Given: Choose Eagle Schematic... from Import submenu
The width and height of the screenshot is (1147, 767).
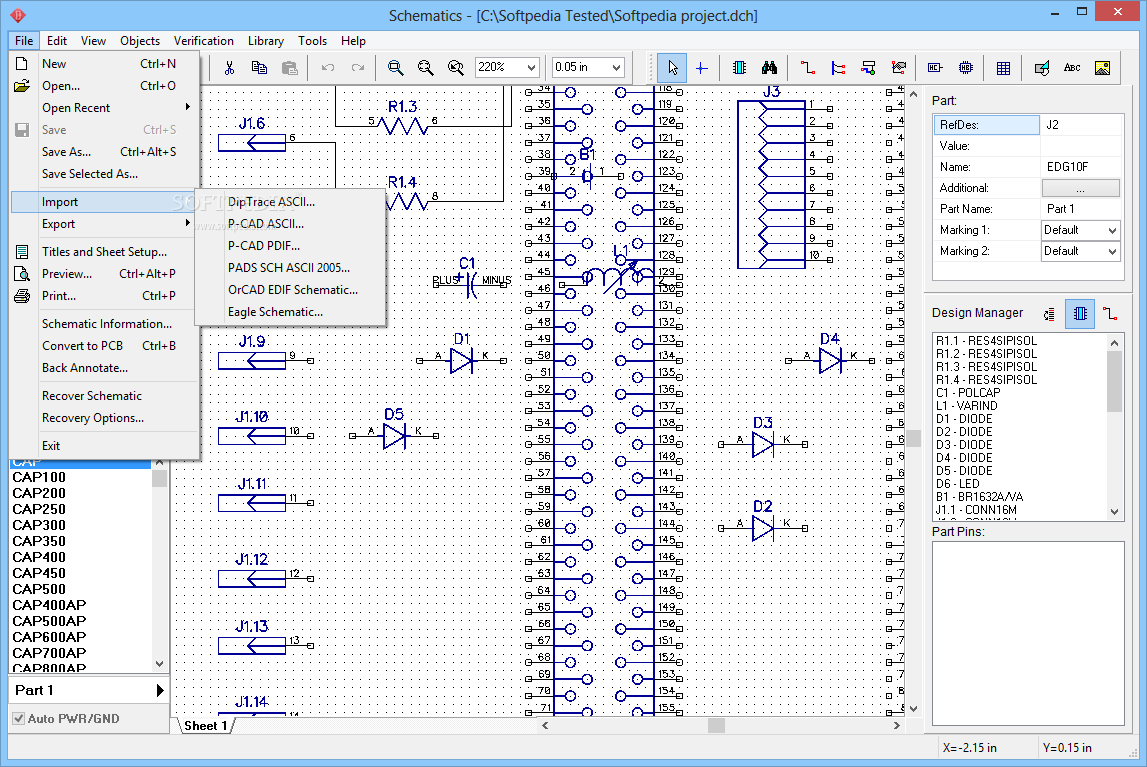Looking at the screenshot, I should pos(290,311).
